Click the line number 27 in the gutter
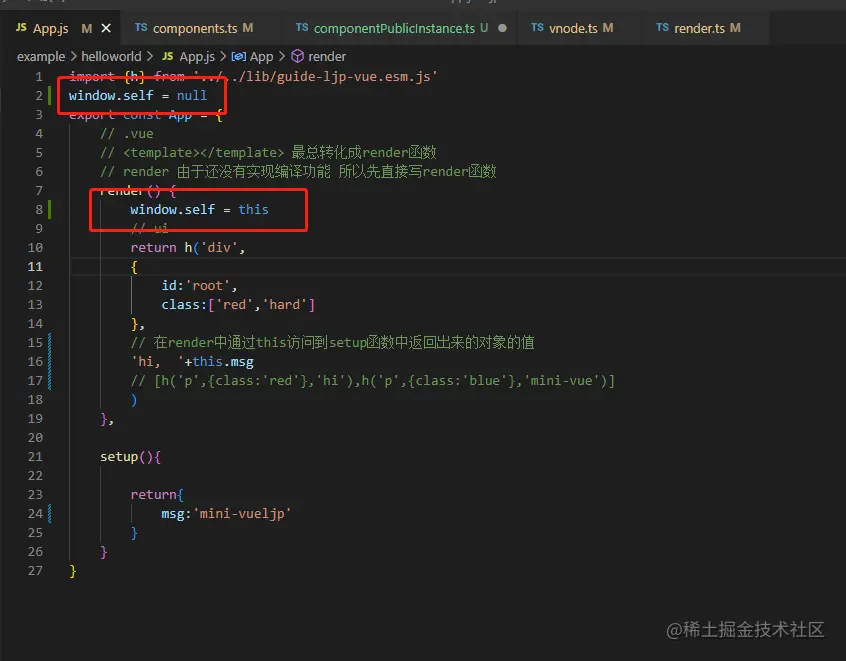Screen dimensions: 846x661 tap(35, 570)
